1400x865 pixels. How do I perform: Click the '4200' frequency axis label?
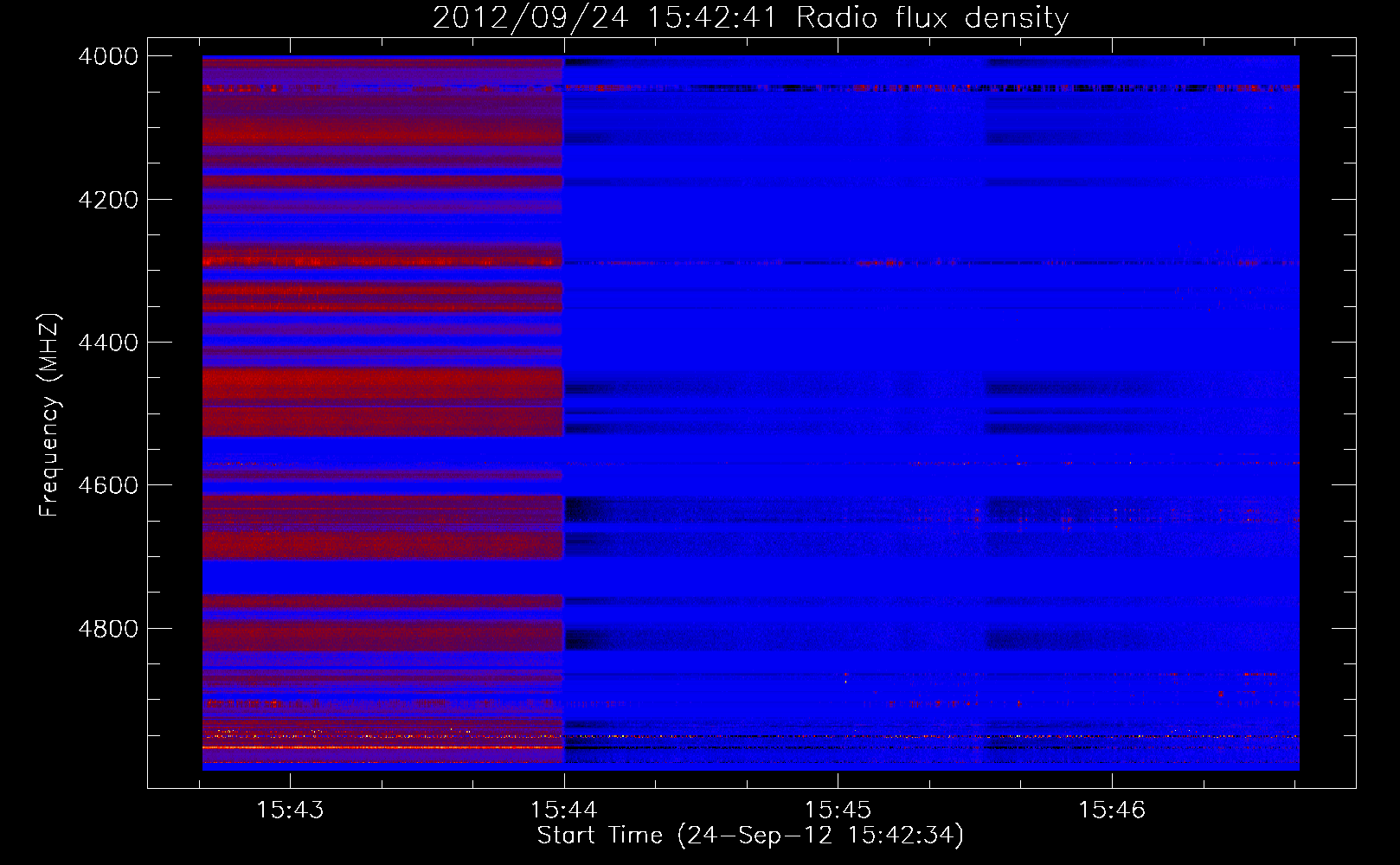click(108, 200)
